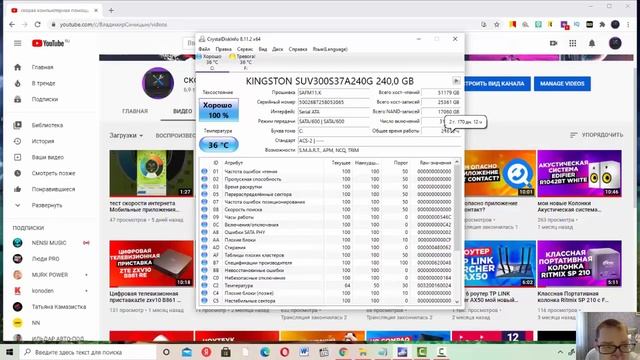Open konoden subscription channel

coord(41,291)
